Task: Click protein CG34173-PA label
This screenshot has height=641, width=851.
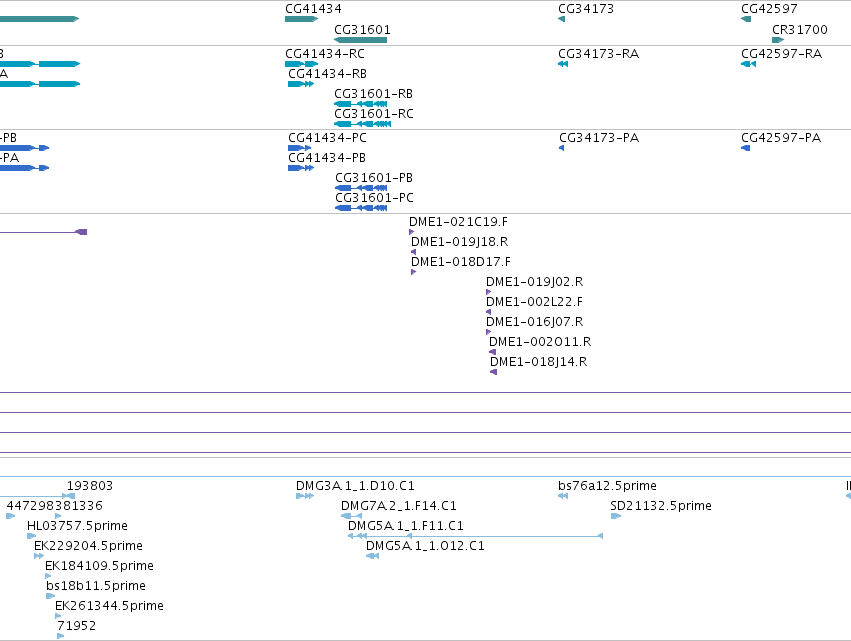Action: pos(599,138)
